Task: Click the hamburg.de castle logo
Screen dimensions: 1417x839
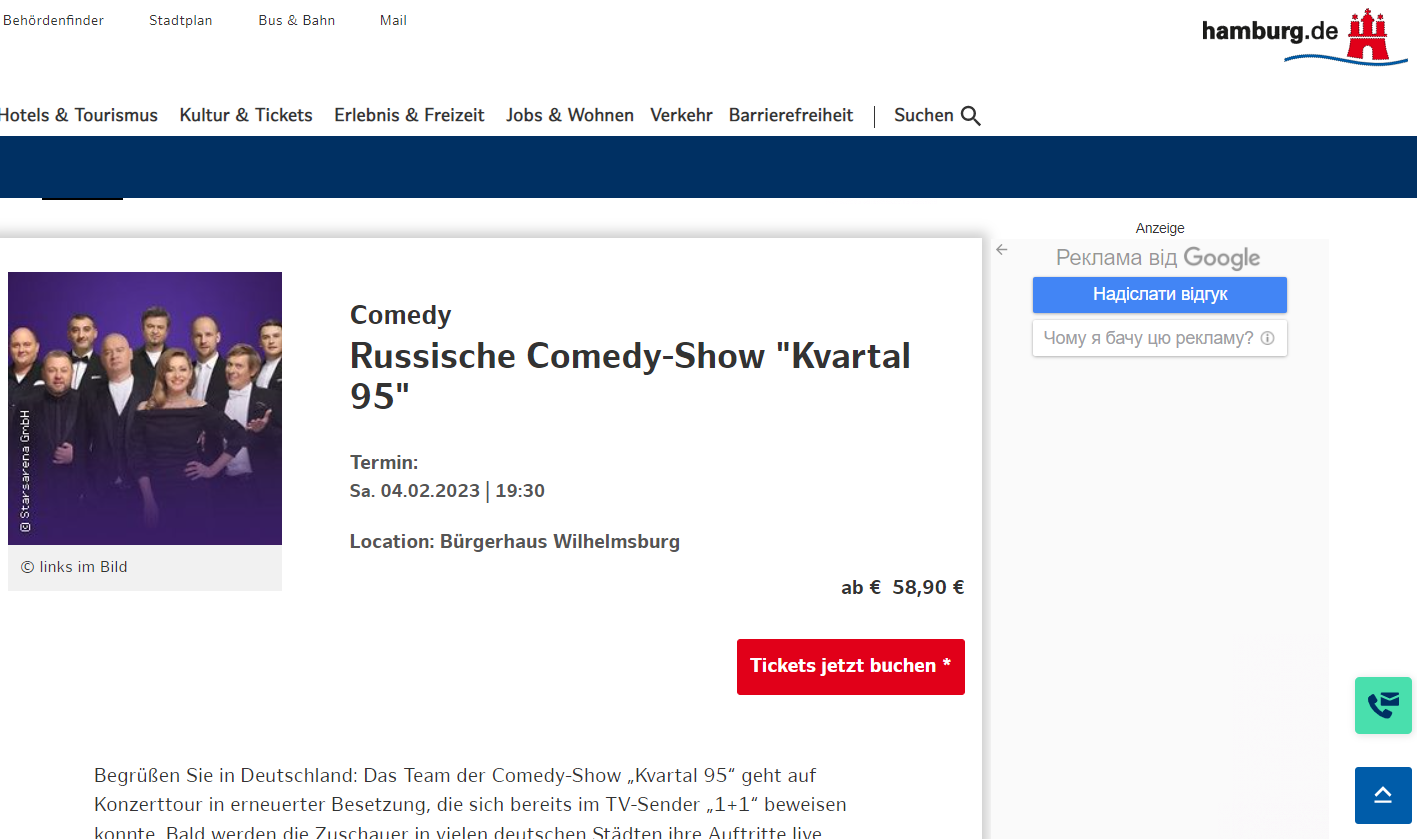Action: pos(1368,35)
